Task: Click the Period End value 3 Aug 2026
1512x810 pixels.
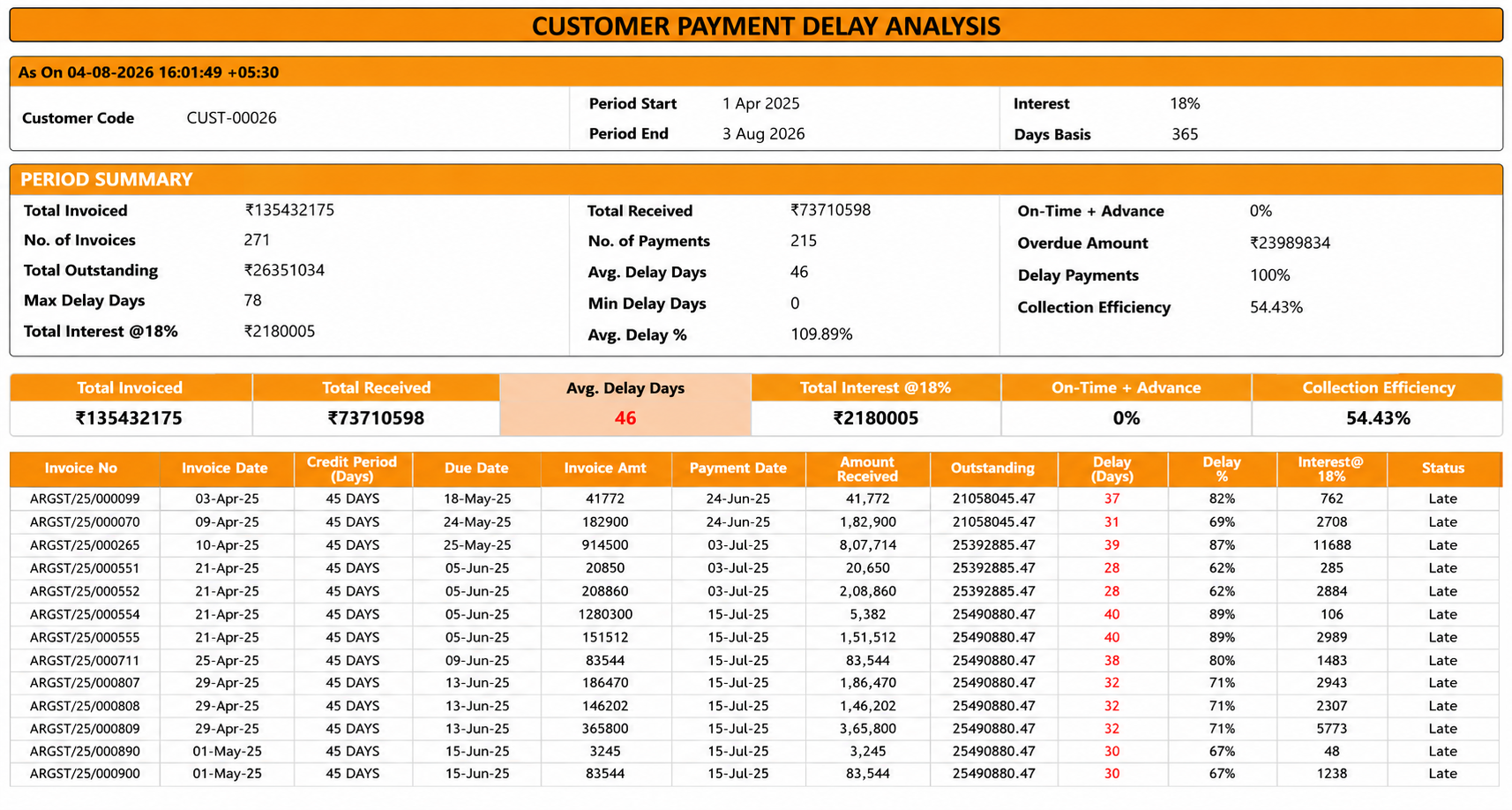Action: [763, 134]
